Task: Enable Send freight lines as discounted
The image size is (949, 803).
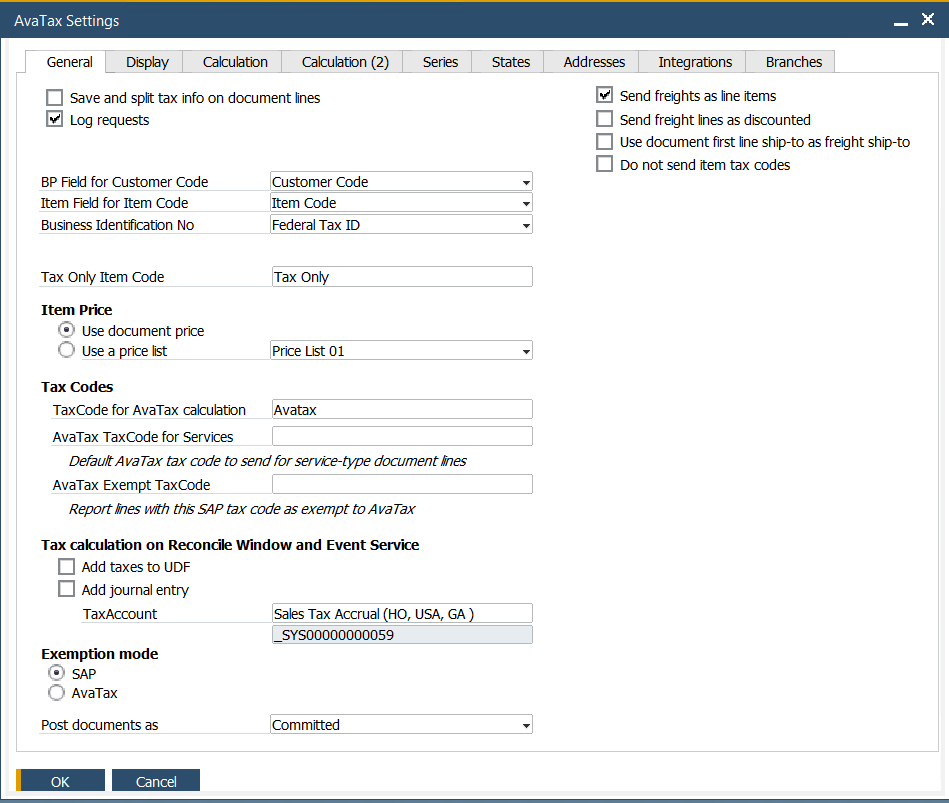Action: tap(605, 119)
